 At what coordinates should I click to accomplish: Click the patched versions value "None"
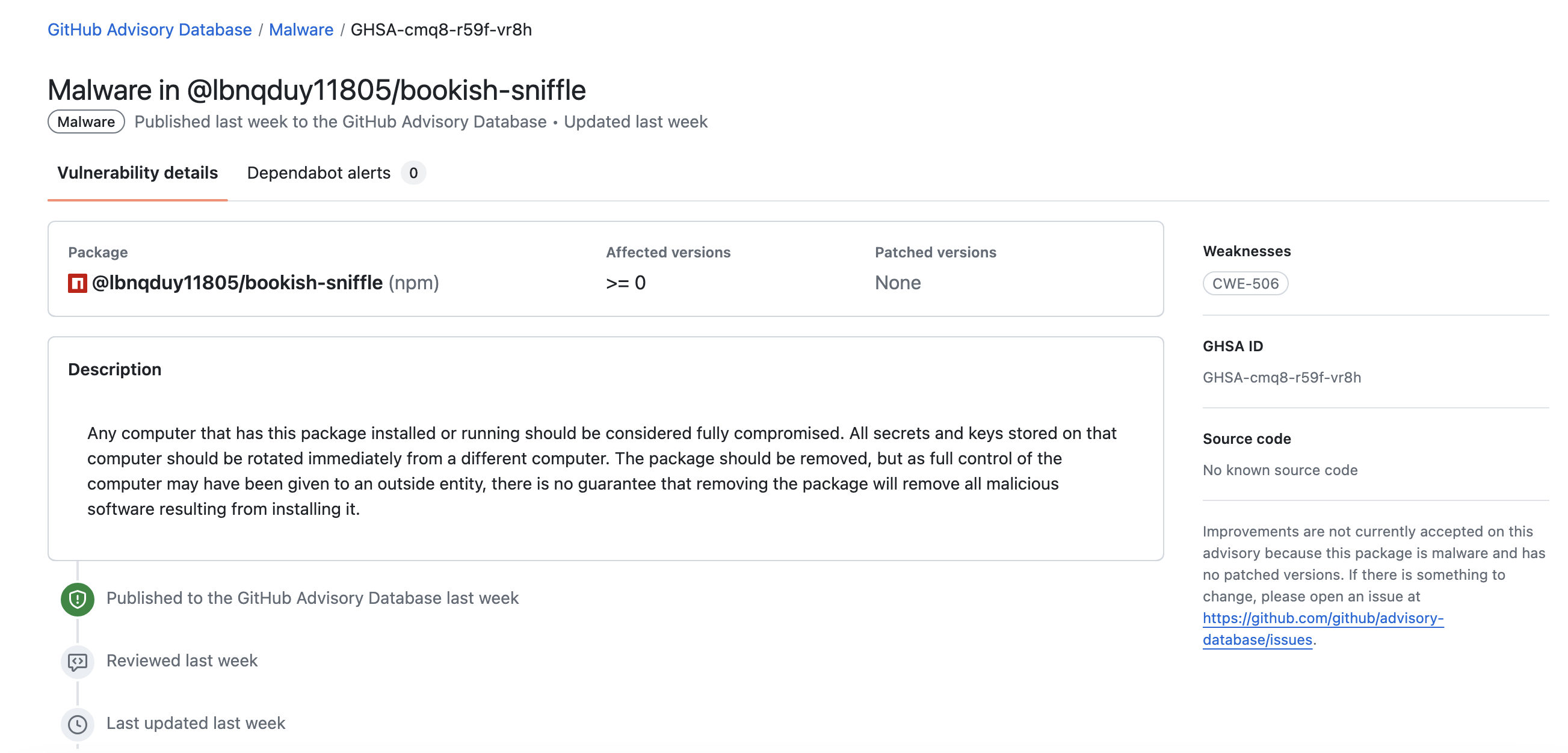pos(897,283)
